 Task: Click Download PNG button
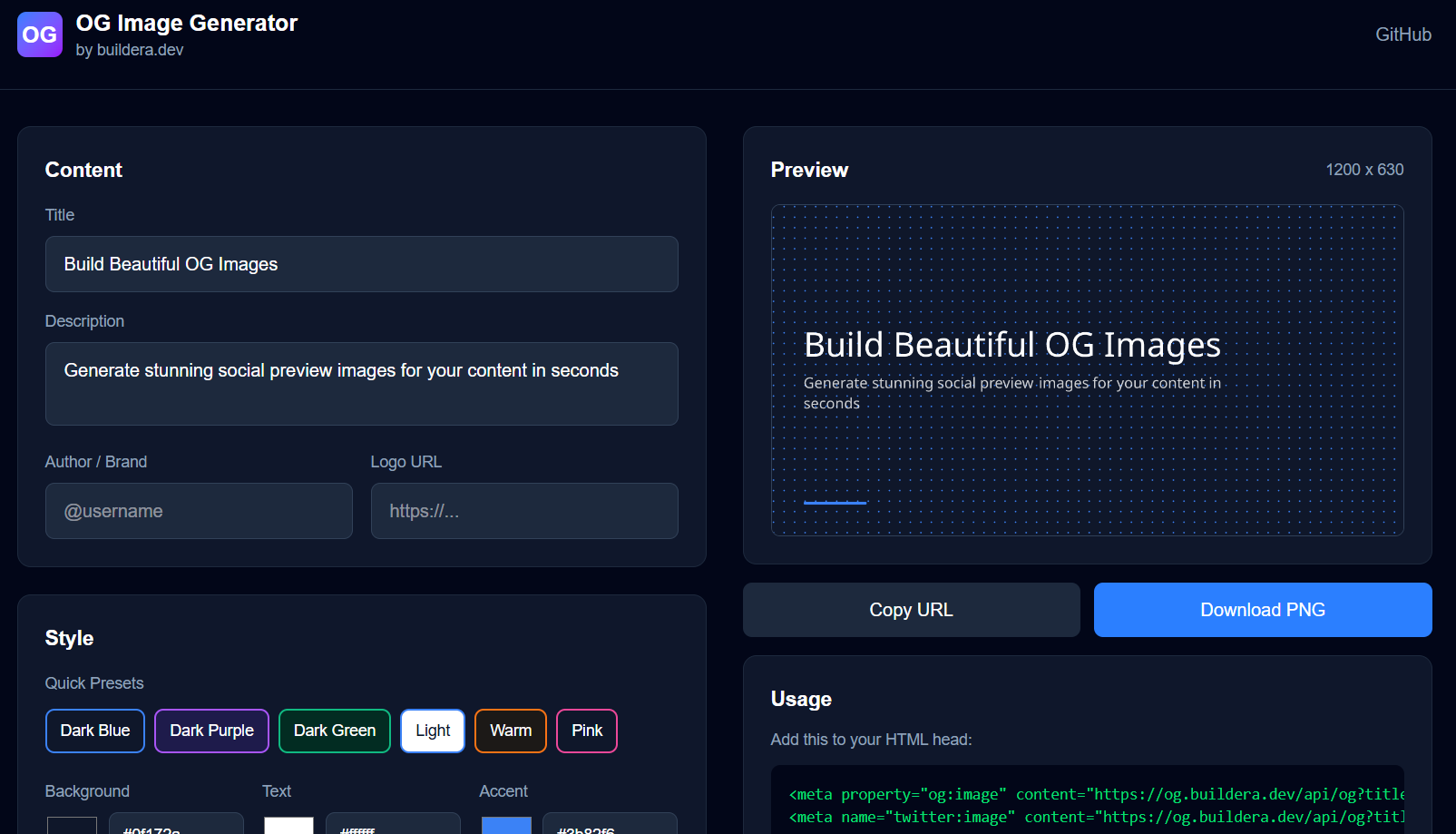pyautogui.click(x=1262, y=610)
